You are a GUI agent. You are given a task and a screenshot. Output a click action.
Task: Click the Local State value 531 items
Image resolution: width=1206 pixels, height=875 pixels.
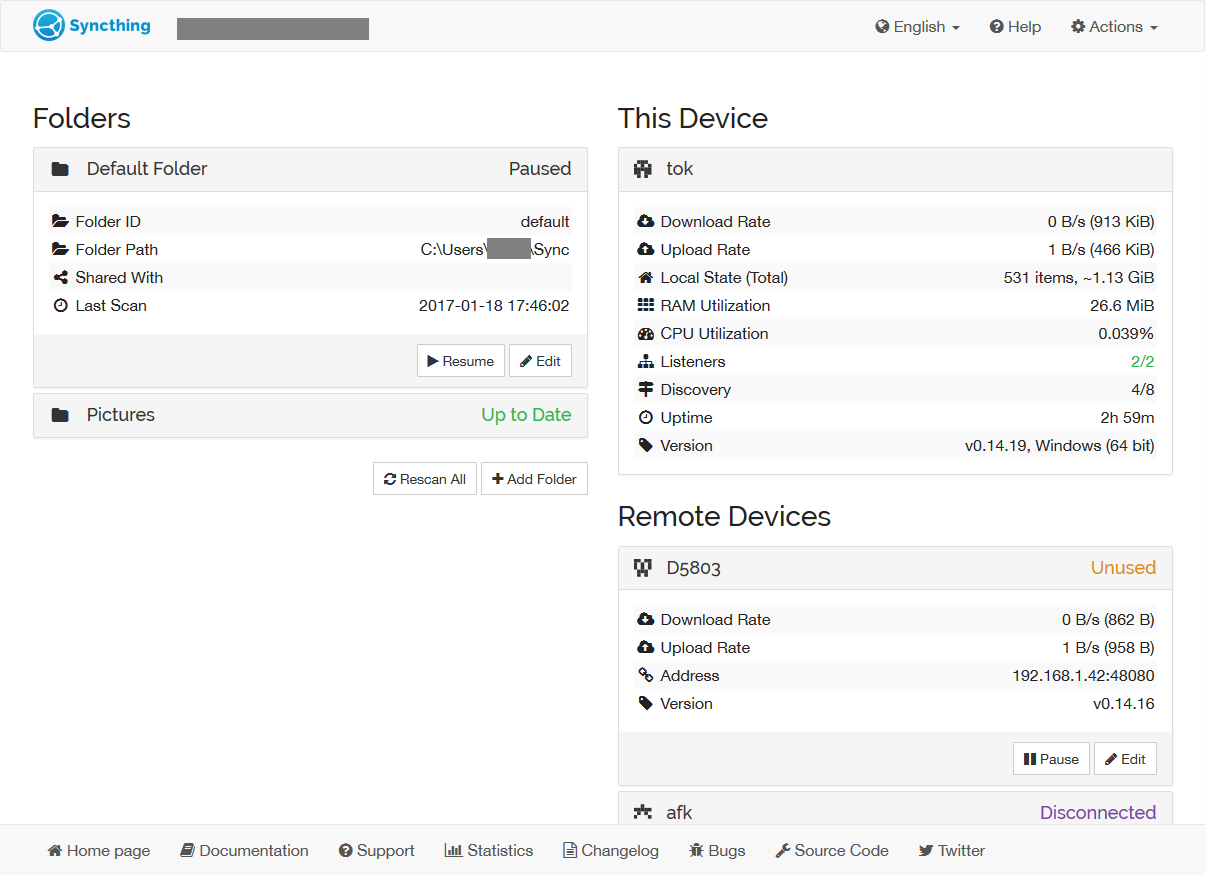(x=1079, y=278)
